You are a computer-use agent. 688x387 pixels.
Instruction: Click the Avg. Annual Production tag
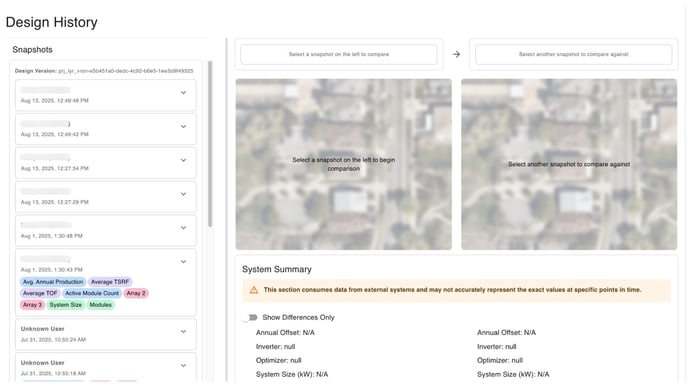point(53,282)
